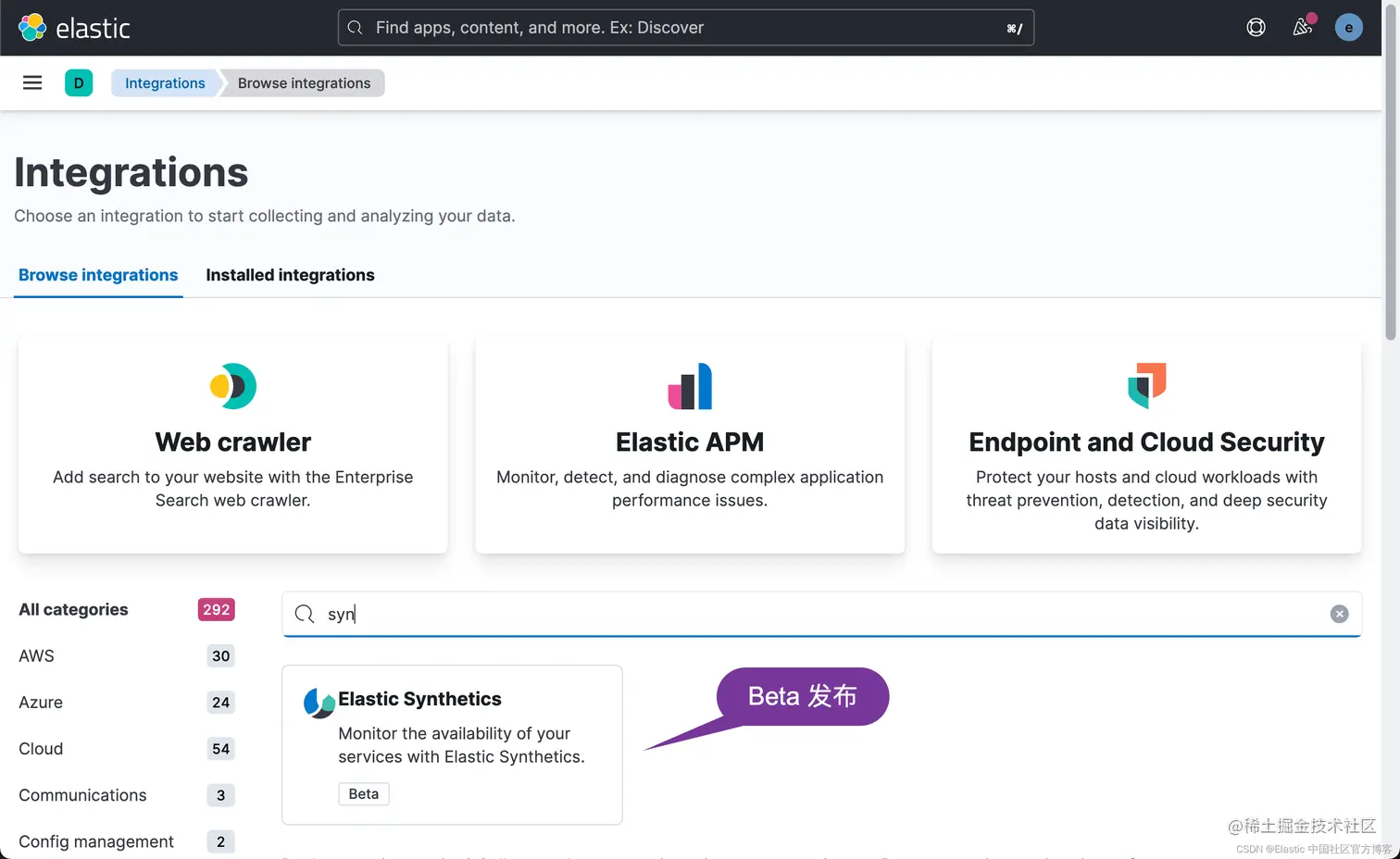Click the Web crawler card icon

click(x=233, y=386)
